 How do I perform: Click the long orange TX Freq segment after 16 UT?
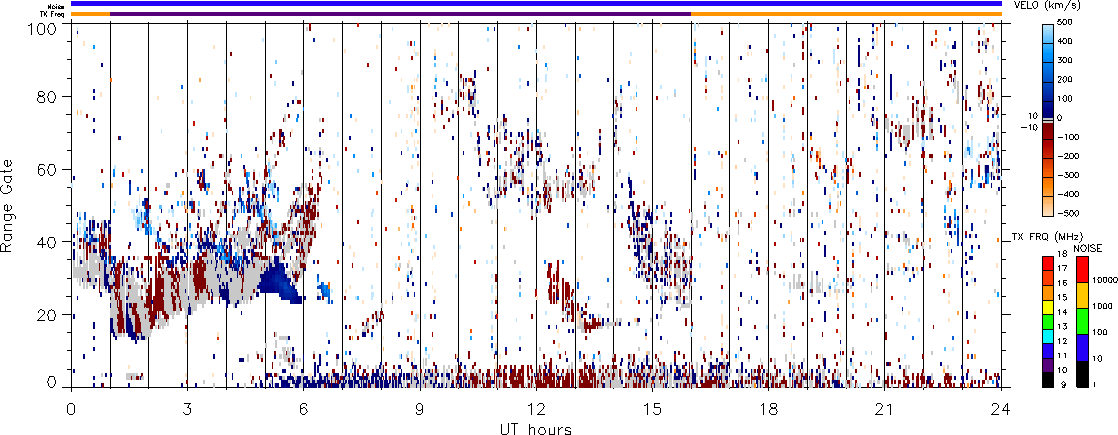(x=846, y=14)
